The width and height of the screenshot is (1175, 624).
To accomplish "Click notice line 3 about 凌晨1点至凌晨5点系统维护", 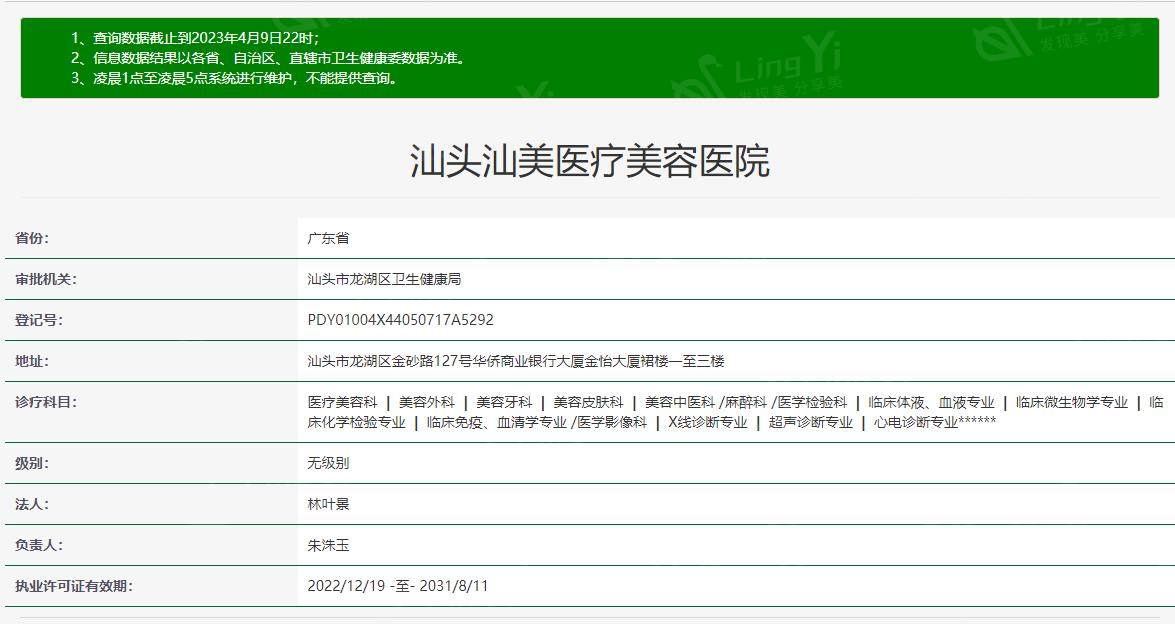I will pyautogui.click(x=235, y=78).
